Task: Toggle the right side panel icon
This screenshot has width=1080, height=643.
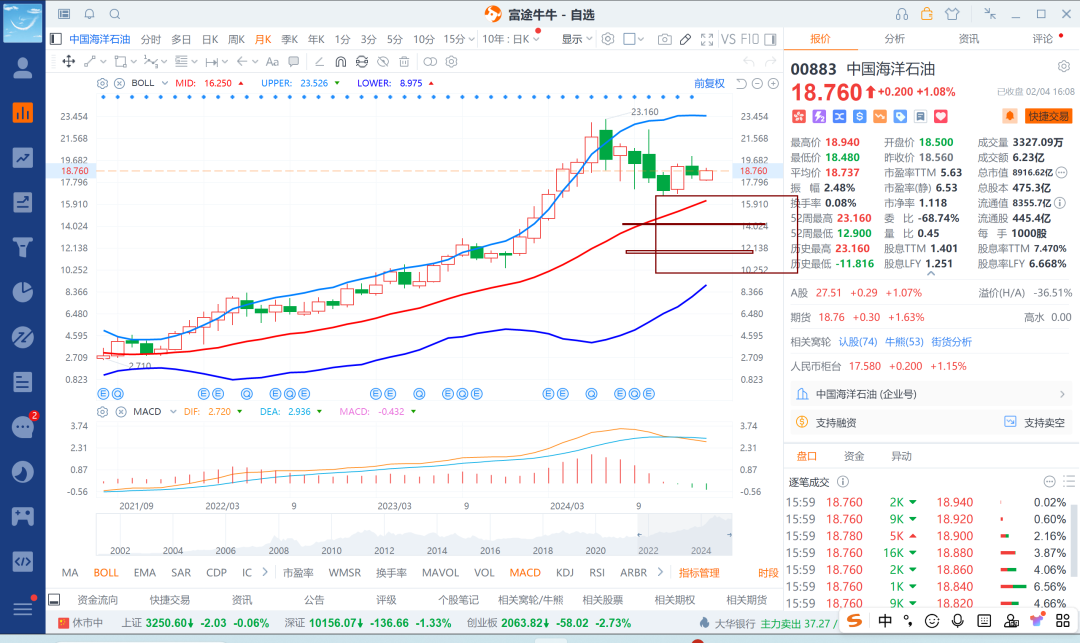Action: [x=771, y=39]
